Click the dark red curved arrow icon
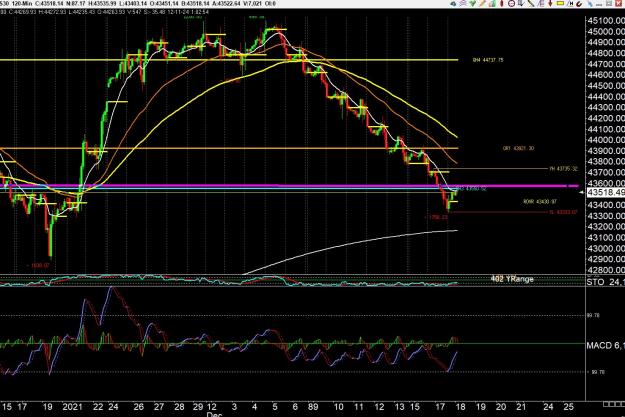The height and width of the screenshot is (417, 625). point(579,4)
